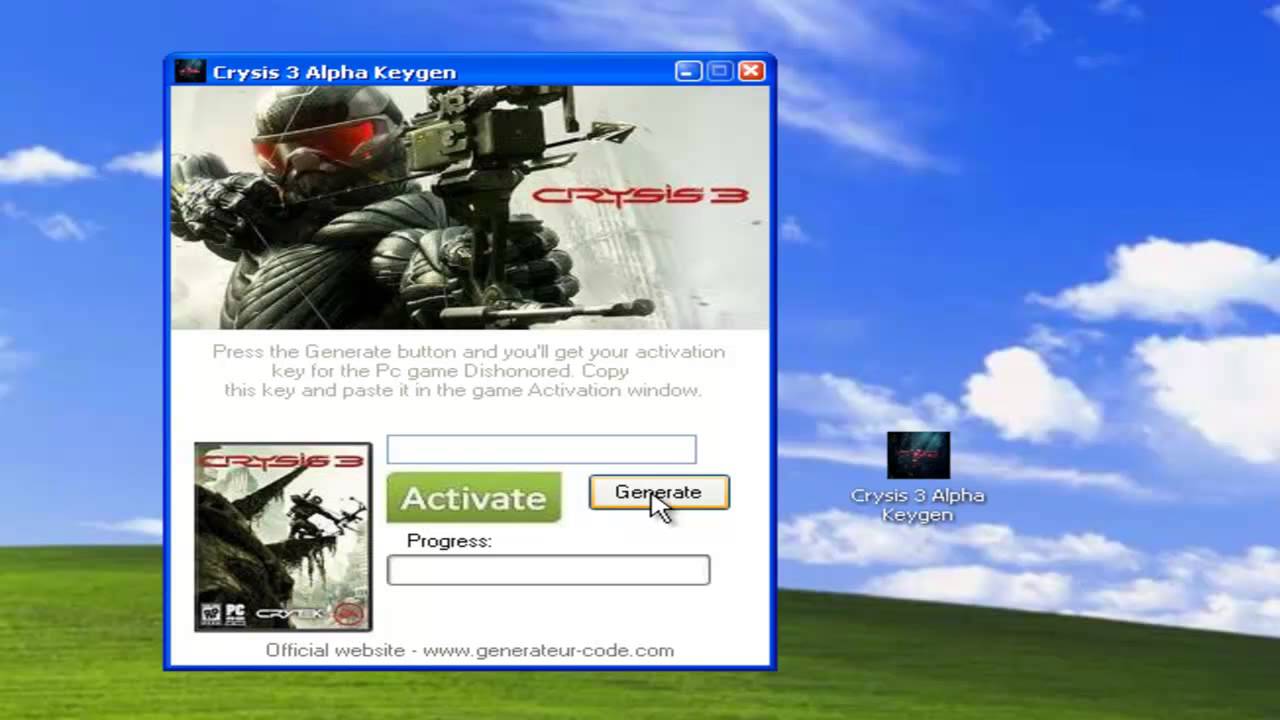
Task: Click the Progress bar field
Action: (x=548, y=570)
